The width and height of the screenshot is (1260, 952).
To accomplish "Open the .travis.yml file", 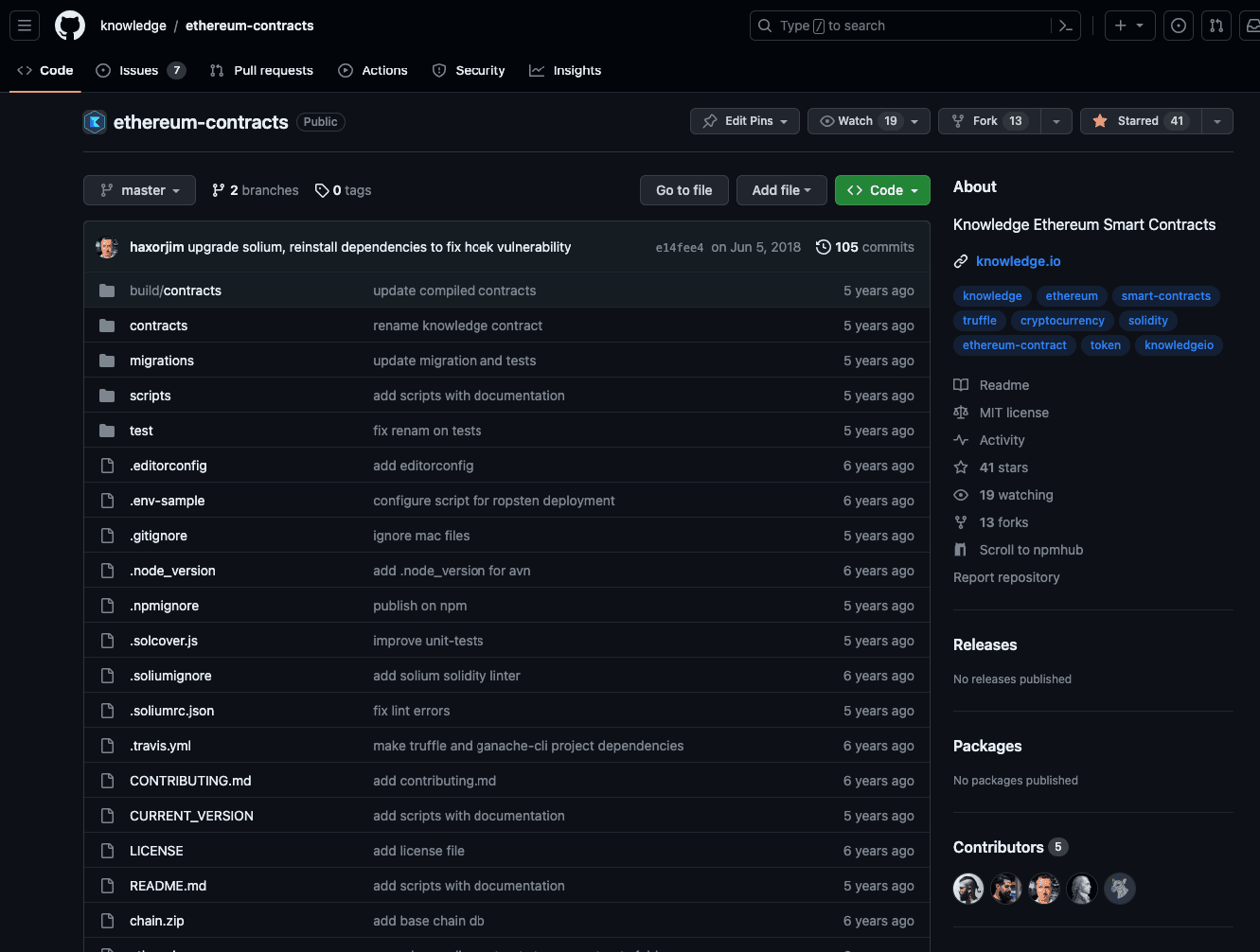I will (x=161, y=746).
